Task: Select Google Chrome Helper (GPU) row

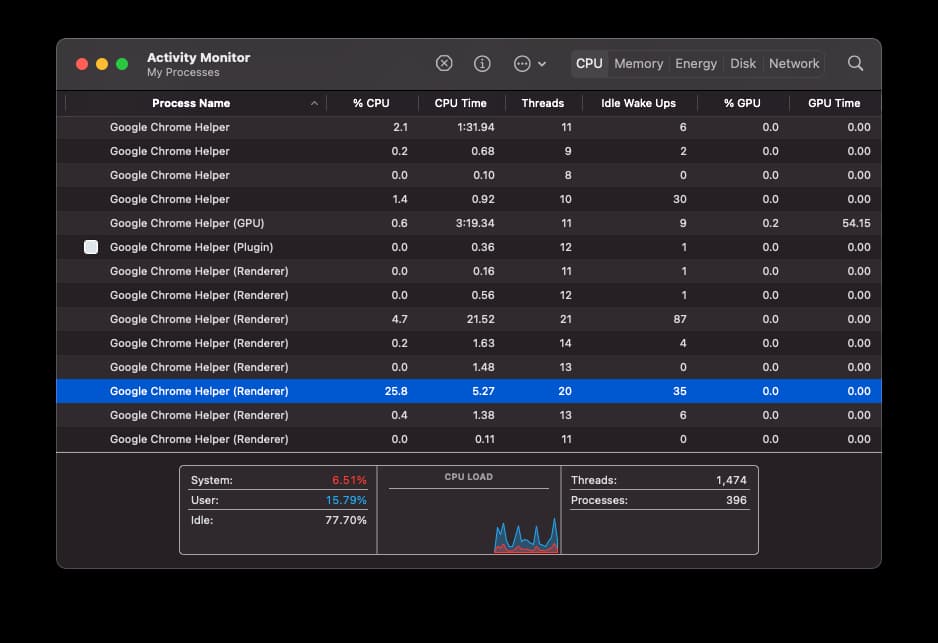Action: click(x=468, y=223)
